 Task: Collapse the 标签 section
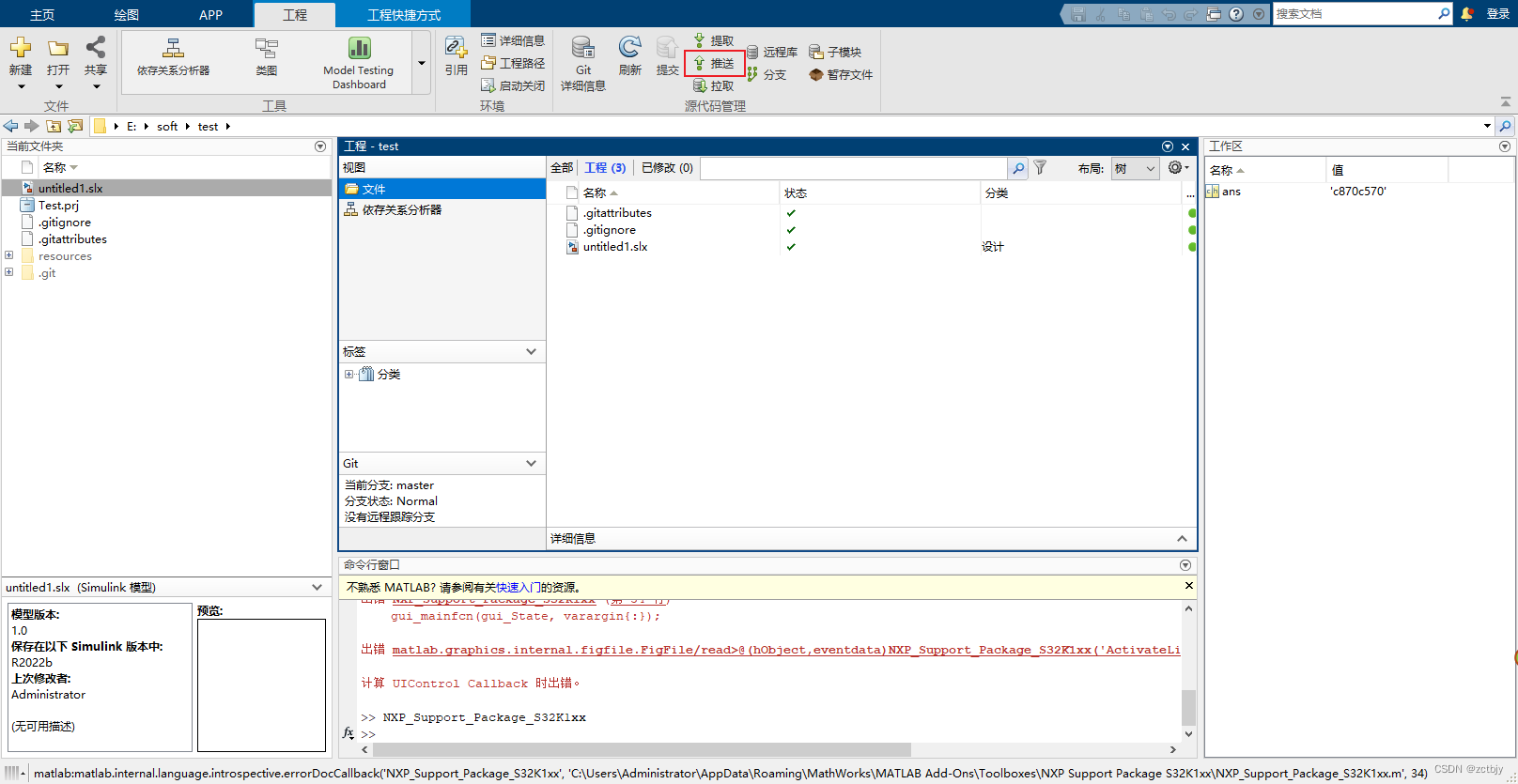pos(531,351)
